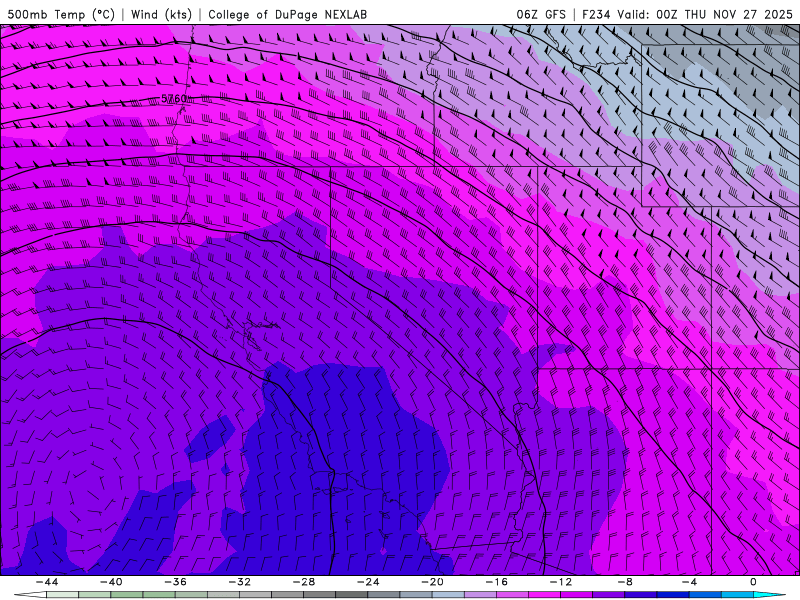Click the 'F234' forecast hour label
Screen dimensions: 800x600
click(596, 14)
